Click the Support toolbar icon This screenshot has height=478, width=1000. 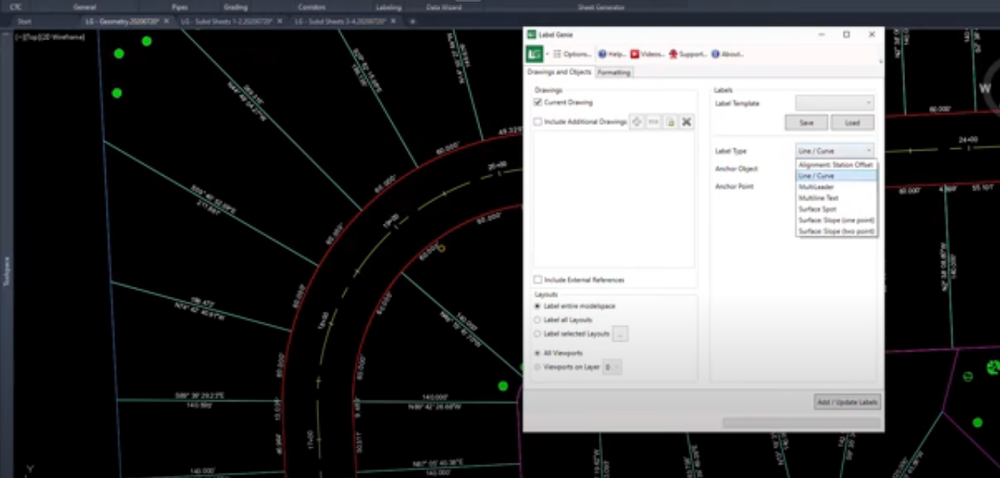(x=688, y=54)
